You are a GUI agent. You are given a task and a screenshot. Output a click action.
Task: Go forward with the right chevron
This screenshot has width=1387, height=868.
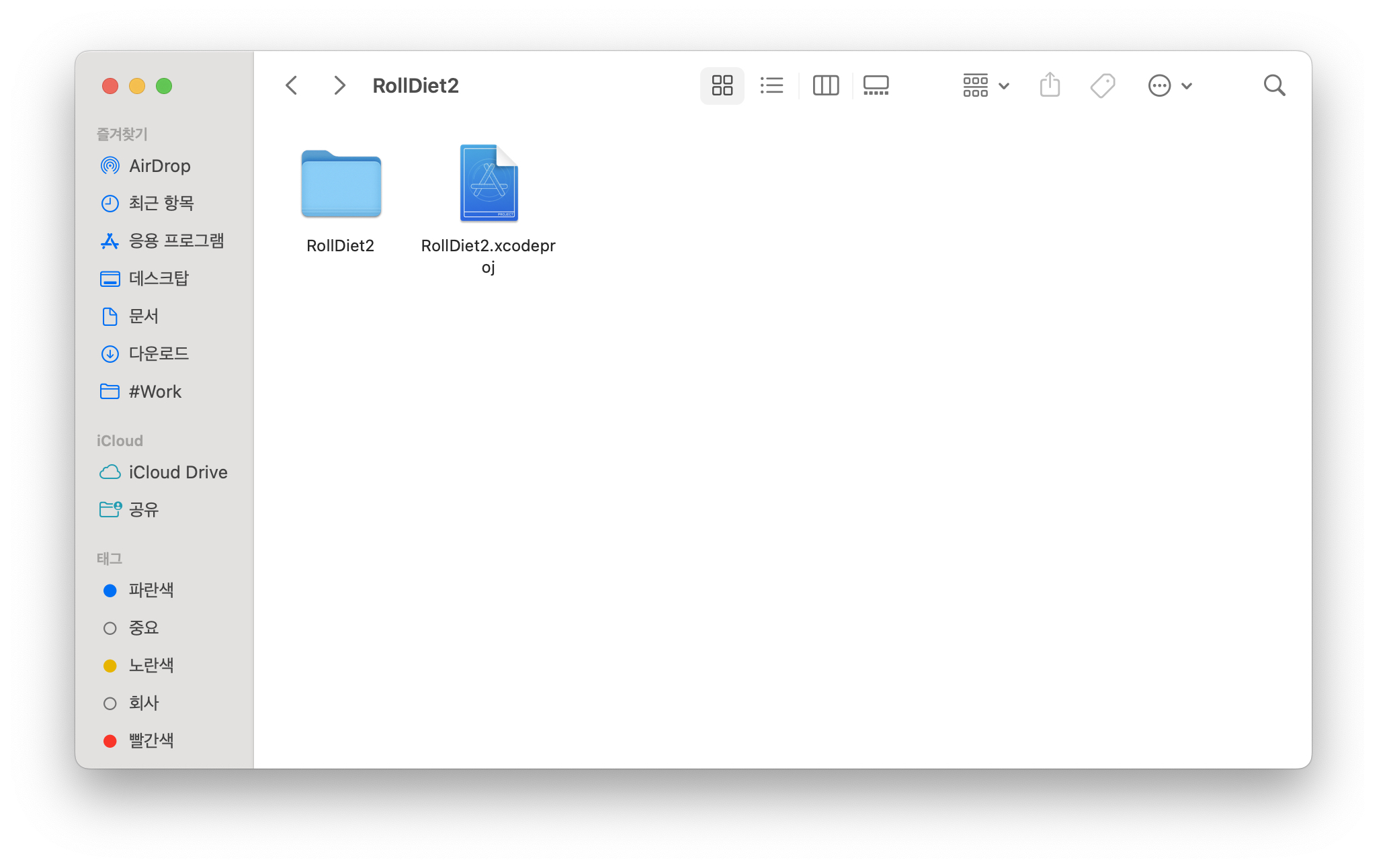339,85
